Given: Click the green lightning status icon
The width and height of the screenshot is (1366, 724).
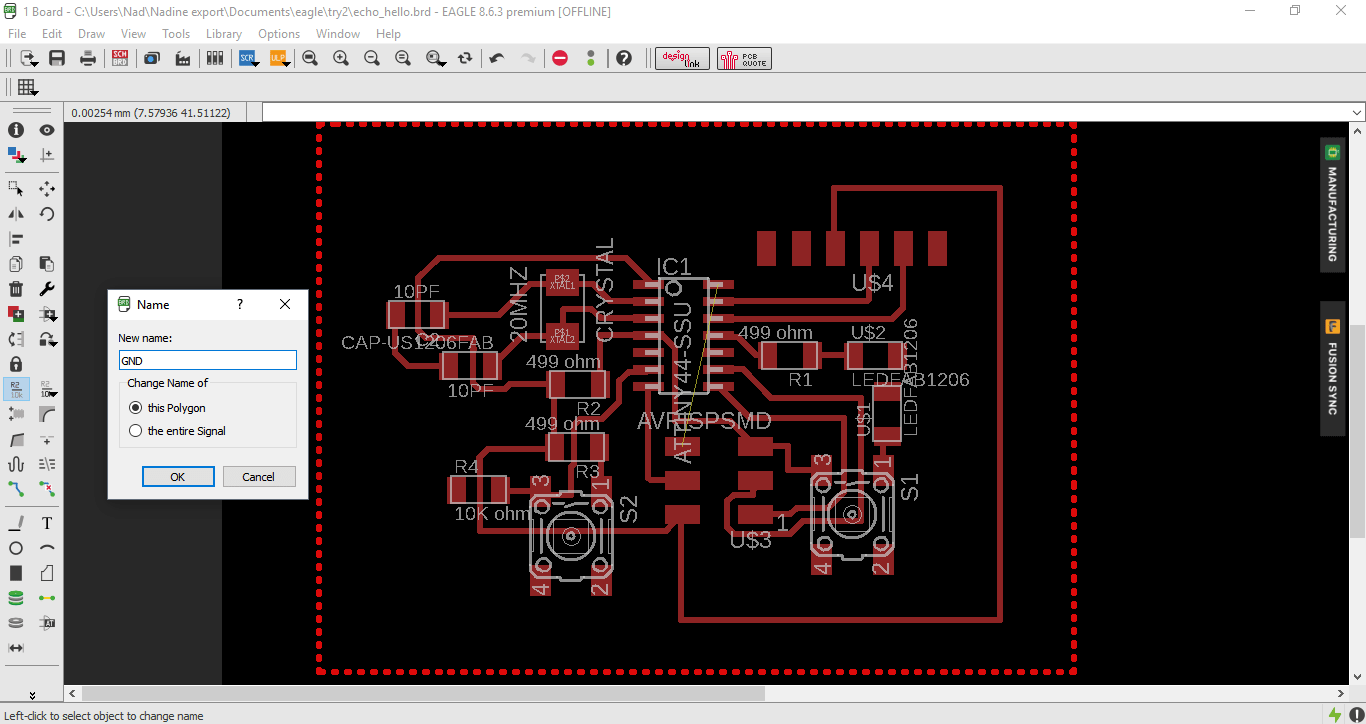Looking at the screenshot, I should pos(1335,715).
